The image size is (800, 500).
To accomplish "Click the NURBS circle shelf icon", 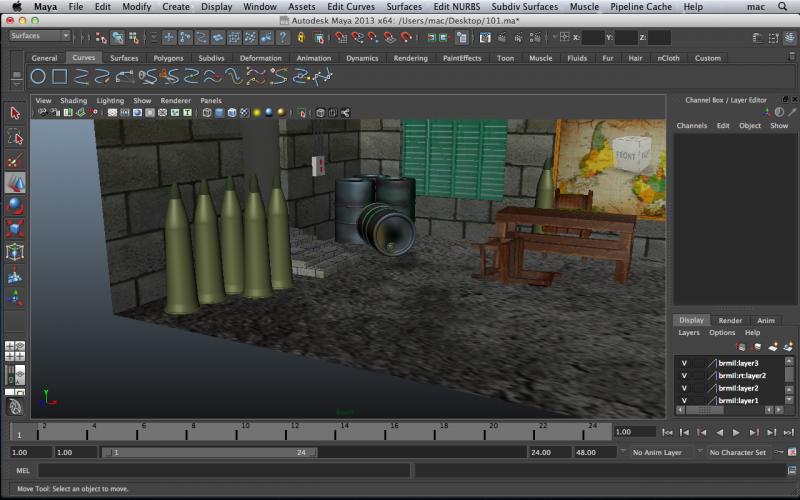I will coord(38,76).
